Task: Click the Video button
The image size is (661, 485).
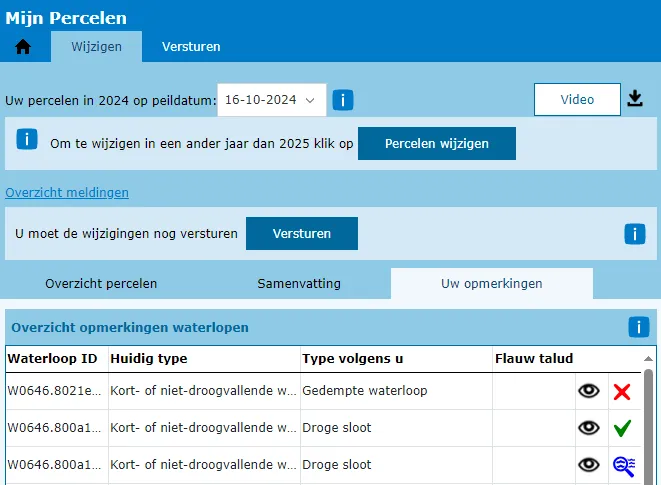Action: pos(577,100)
